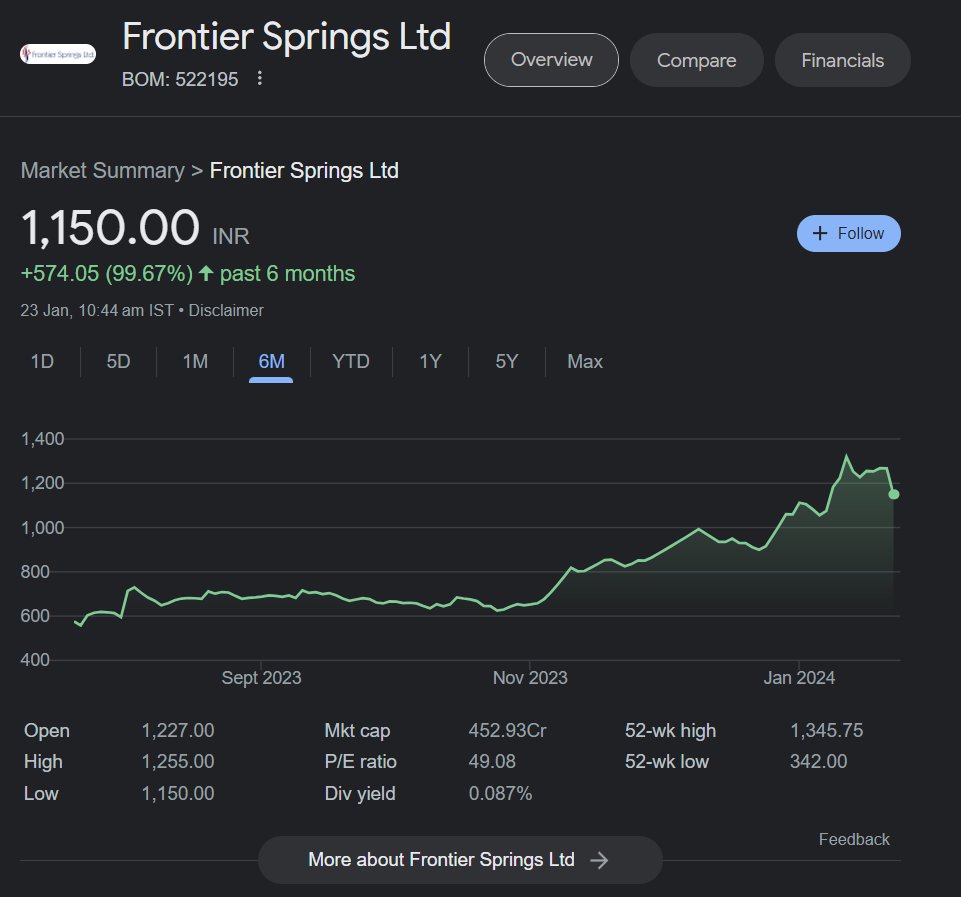Image resolution: width=961 pixels, height=897 pixels.
Task: Click the plus icon in the Follow button
Action: 819,233
